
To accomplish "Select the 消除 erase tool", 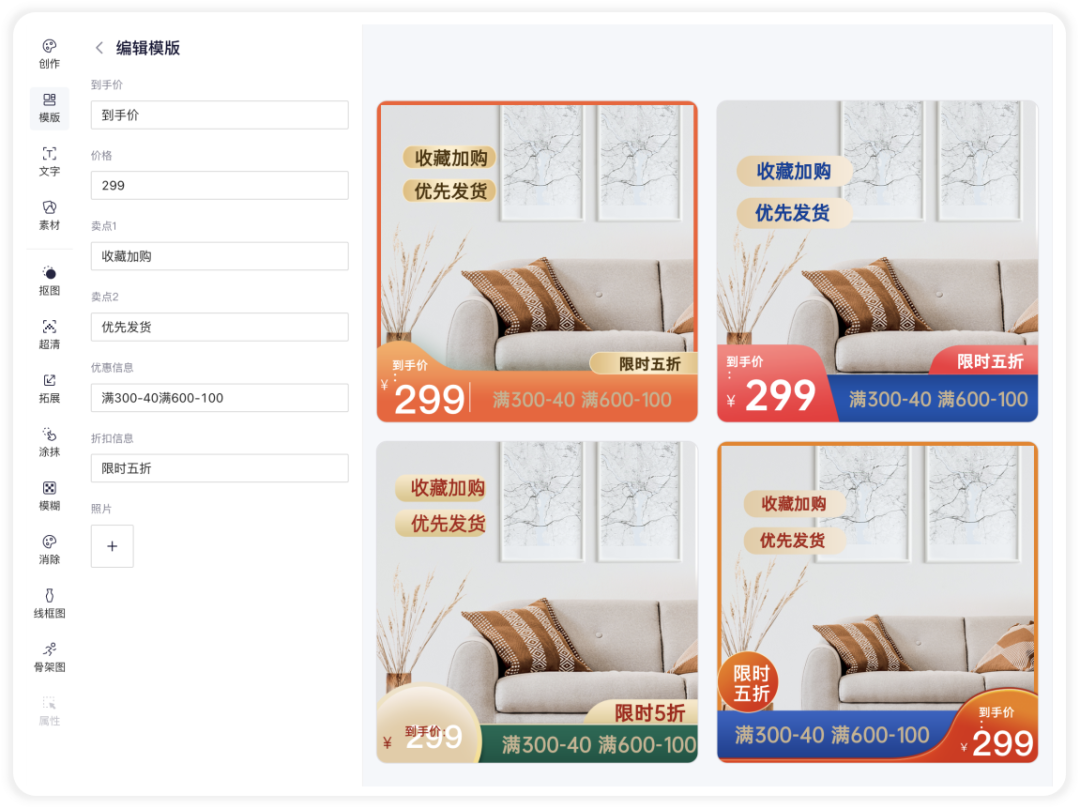I will 49,549.
